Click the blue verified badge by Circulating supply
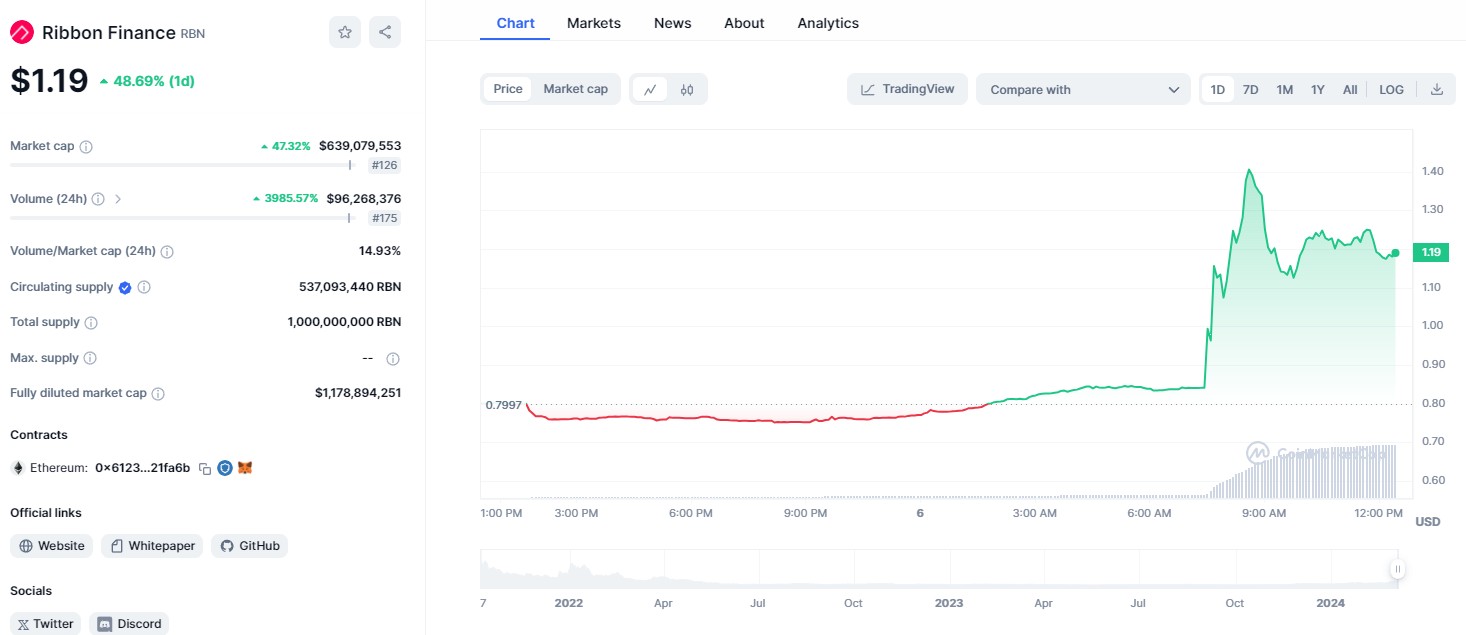This screenshot has height=635, width=1466. pos(125,287)
